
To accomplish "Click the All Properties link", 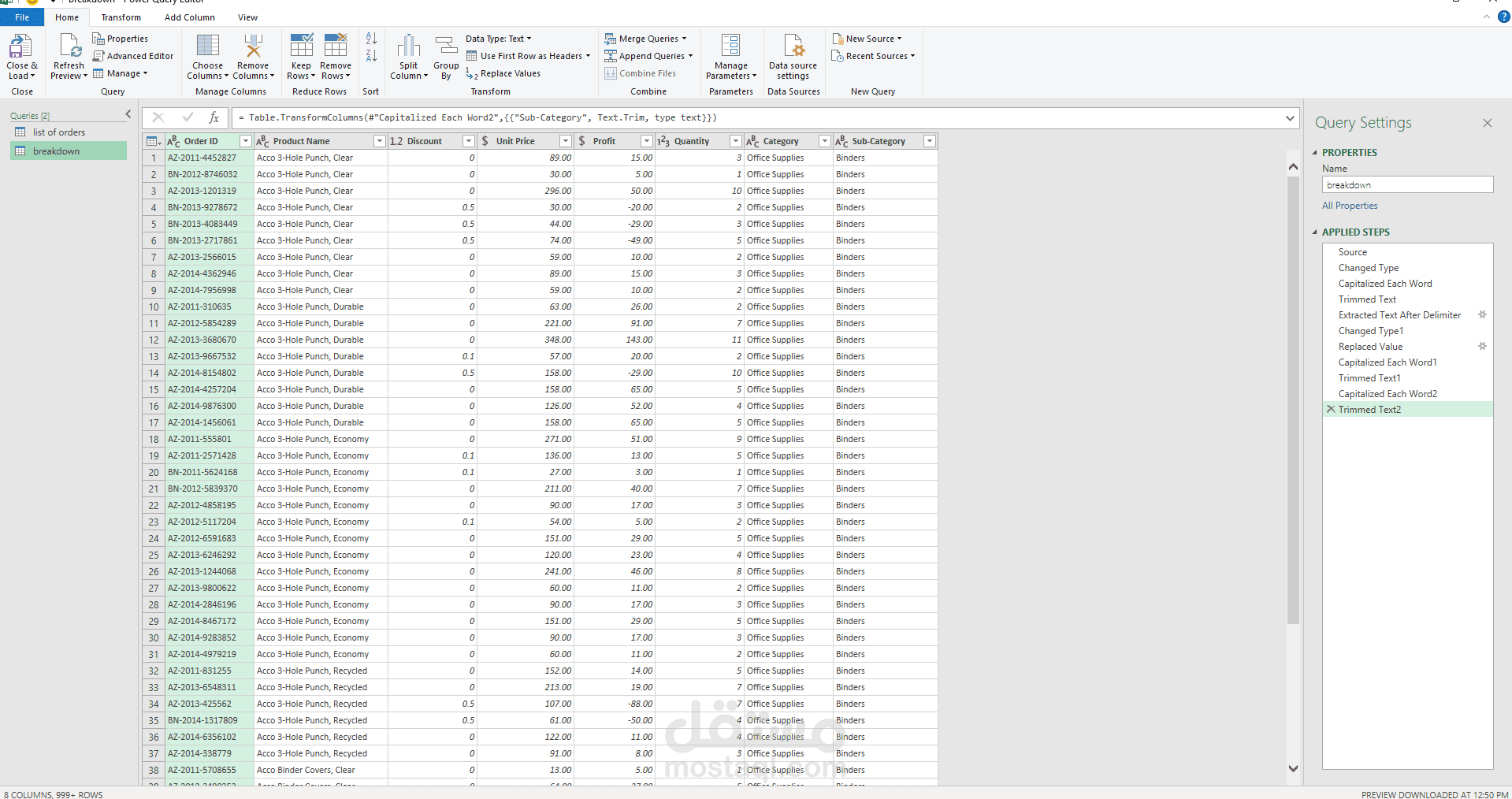I will pyautogui.click(x=1350, y=206).
